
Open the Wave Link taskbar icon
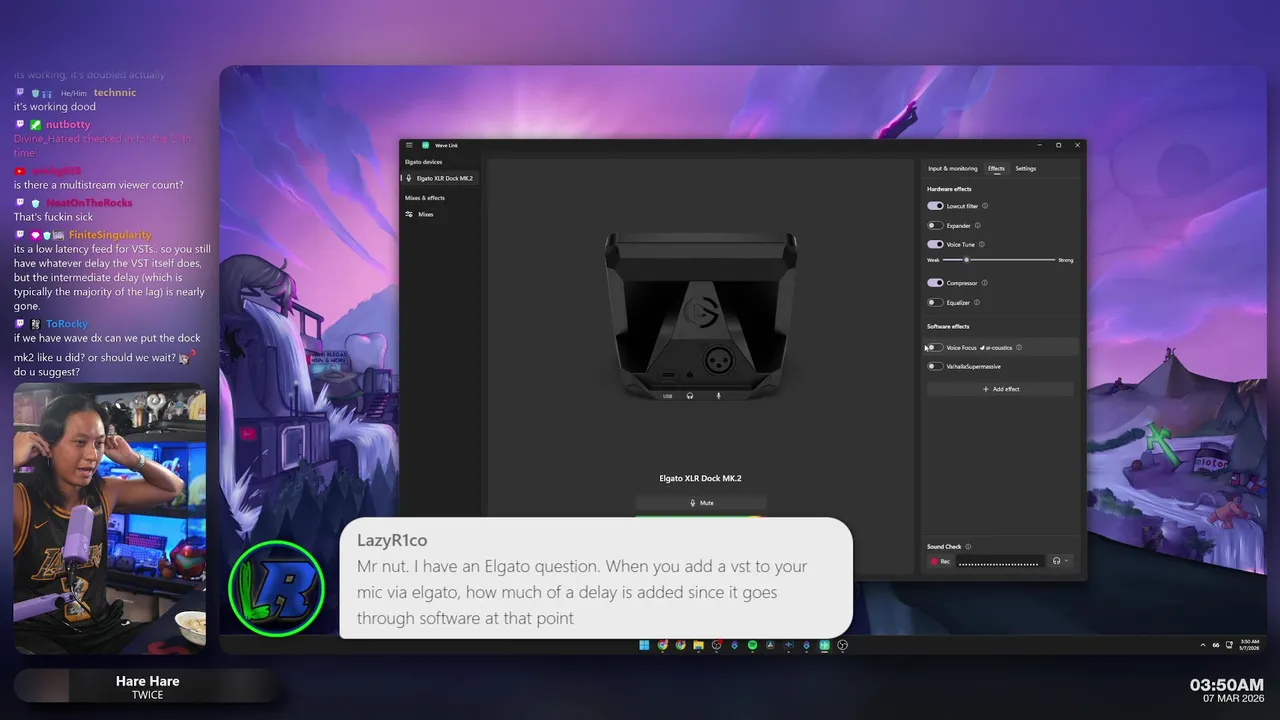824,645
